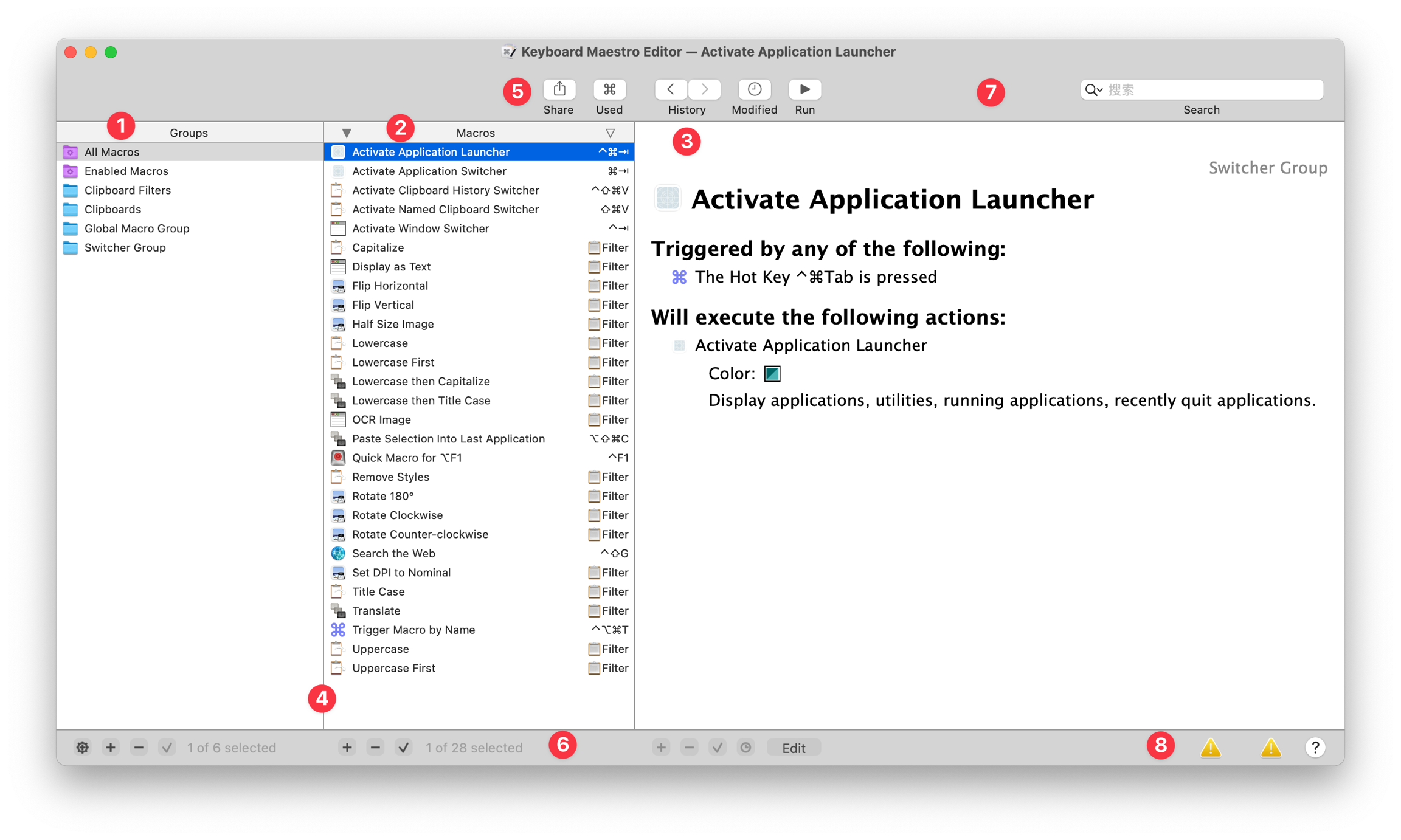Select the Clipboard Filters group
Viewport: 1401px width, 840px height.
tap(127, 190)
